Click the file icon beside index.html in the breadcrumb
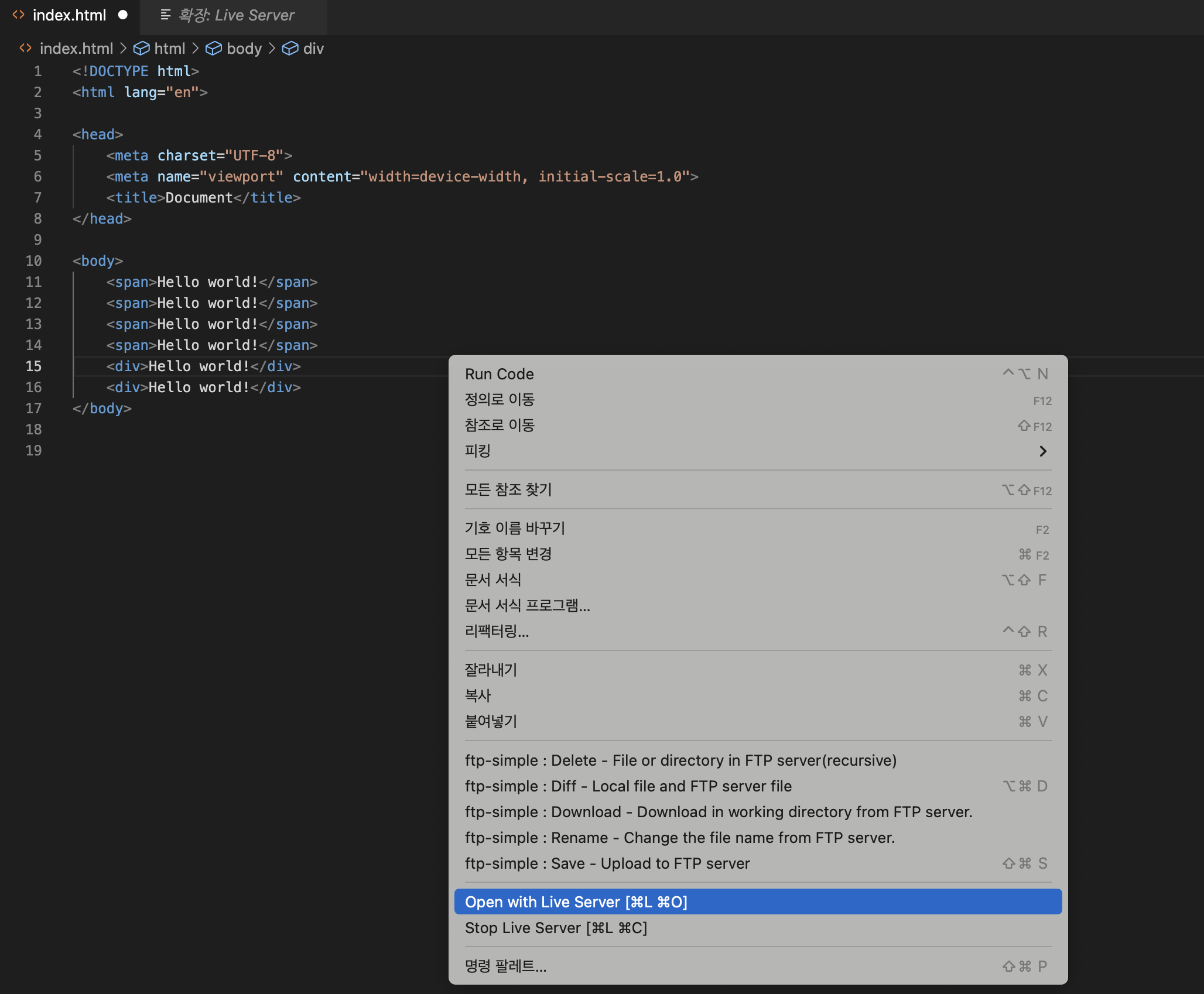Screen dimensions: 1204x994 point(25,49)
